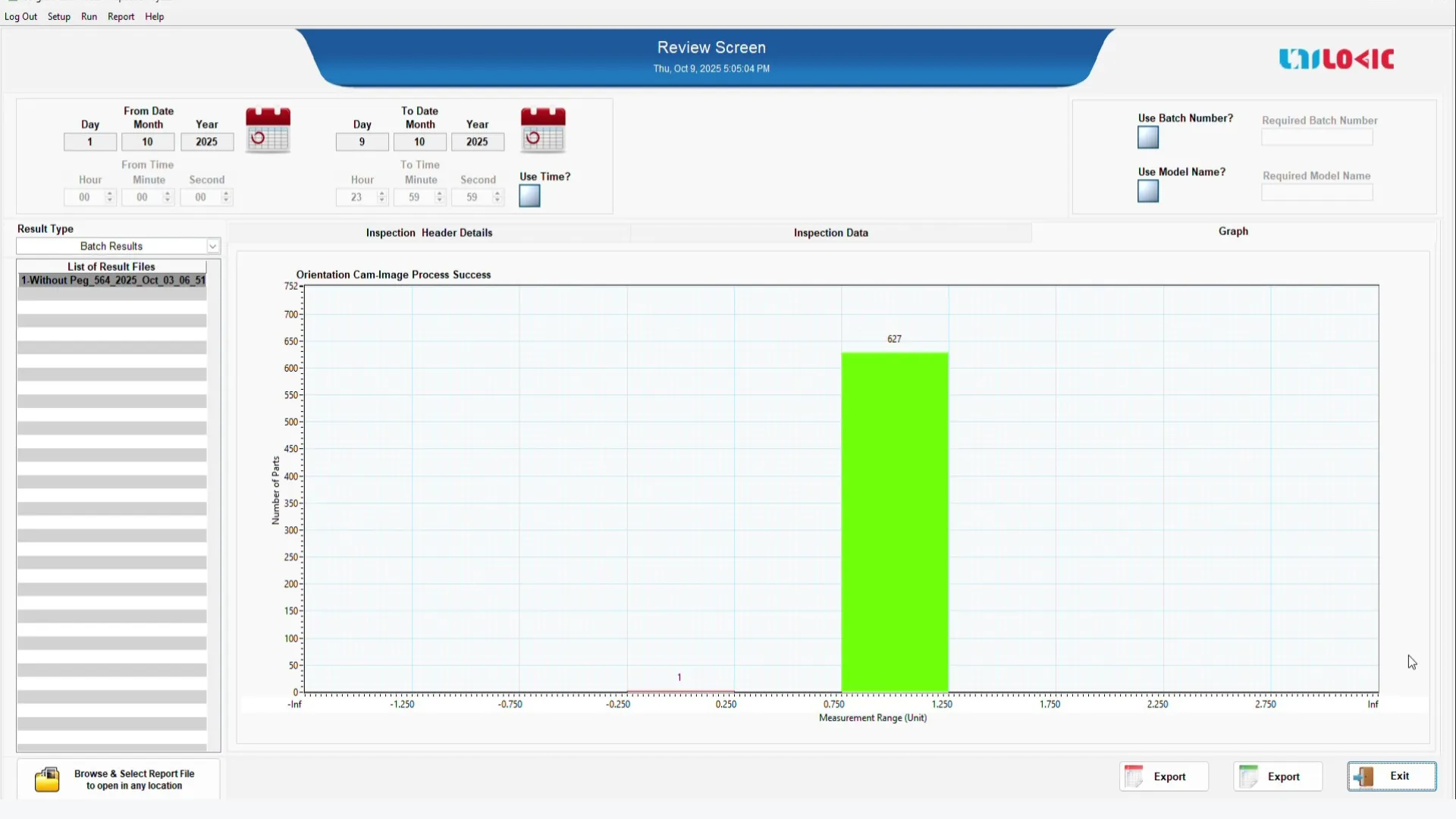This screenshot has width=1456, height=819.
Task: Click the Browse & Select Report File icon
Action: tap(47, 780)
